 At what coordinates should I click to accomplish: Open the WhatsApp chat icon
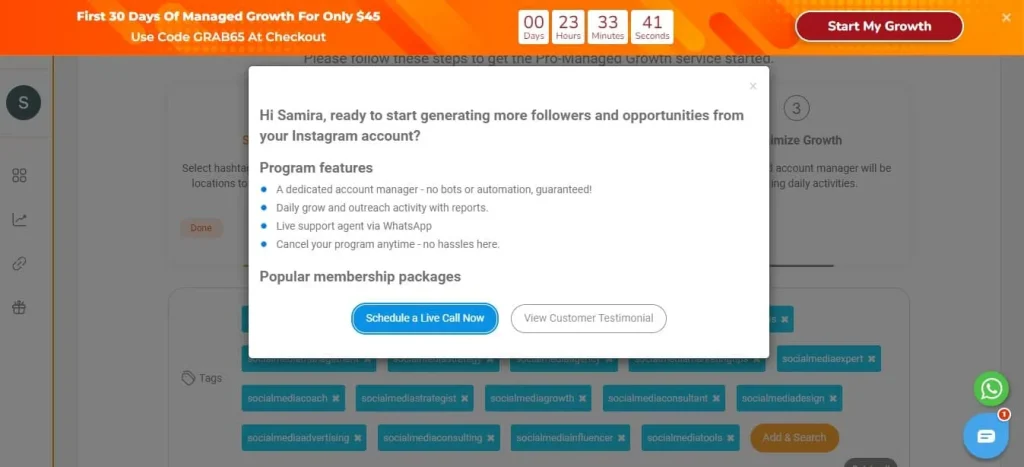coord(990,388)
